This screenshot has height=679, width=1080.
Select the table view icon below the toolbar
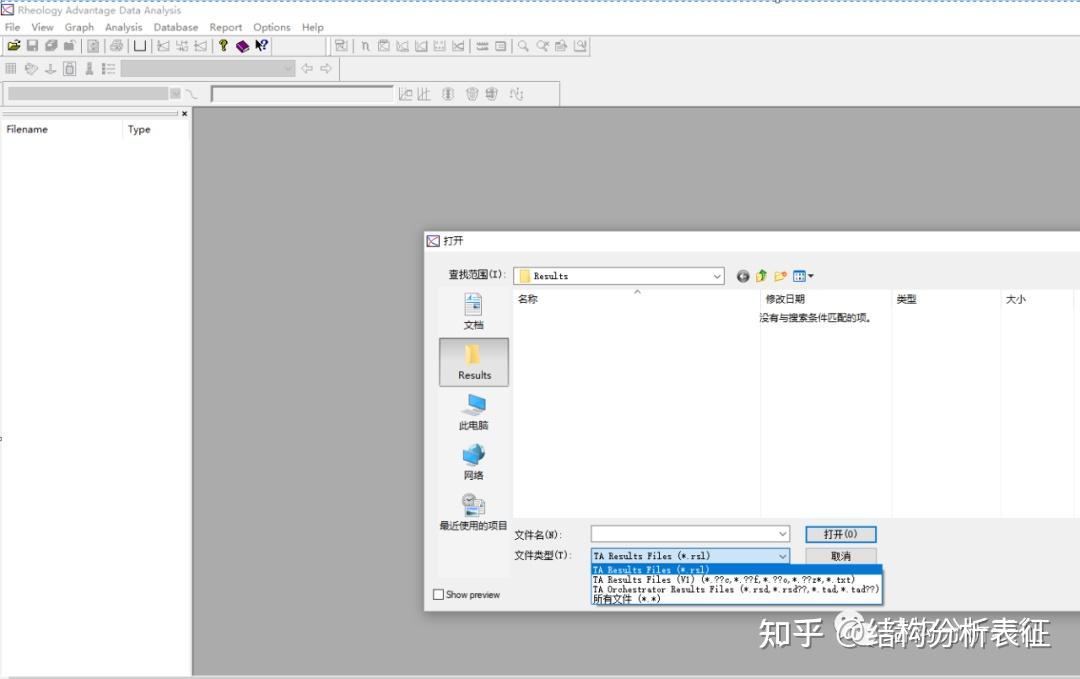(9, 68)
